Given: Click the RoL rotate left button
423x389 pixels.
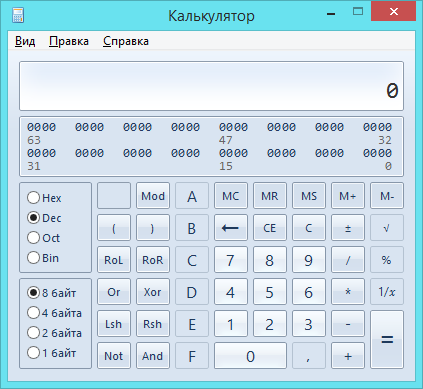Looking at the screenshot, I should pyautogui.click(x=114, y=260).
